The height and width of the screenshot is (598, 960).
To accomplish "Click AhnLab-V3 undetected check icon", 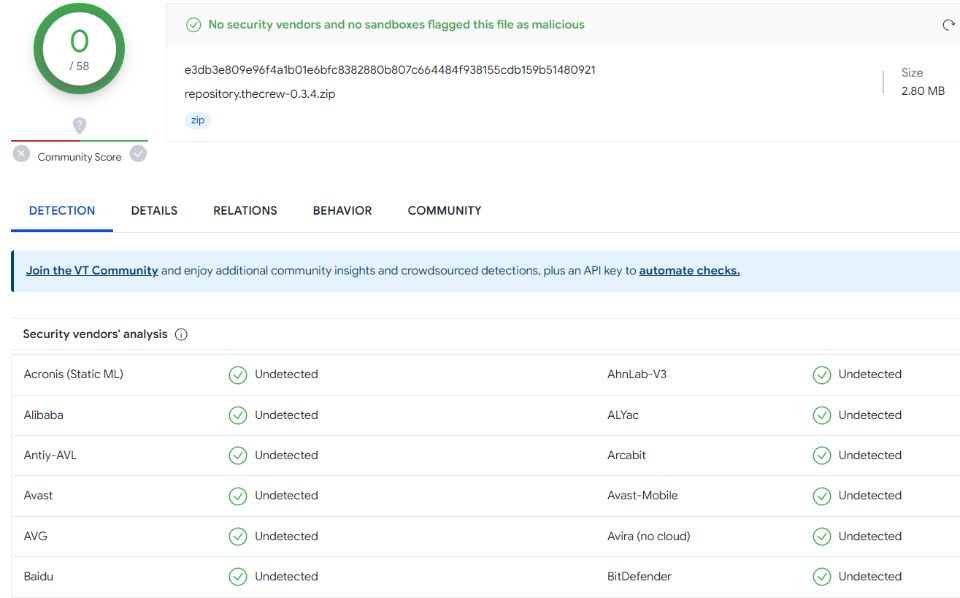I will (822, 375).
